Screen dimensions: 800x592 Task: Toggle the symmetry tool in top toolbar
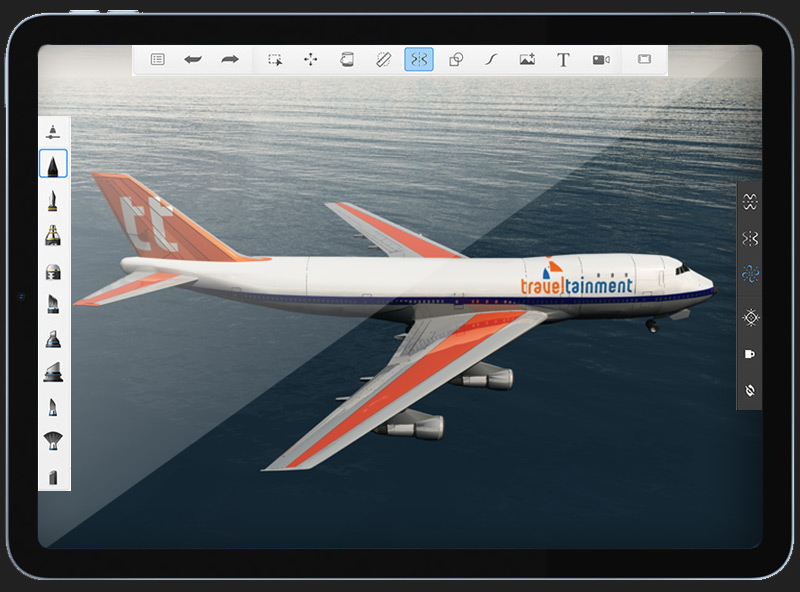(x=418, y=60)
